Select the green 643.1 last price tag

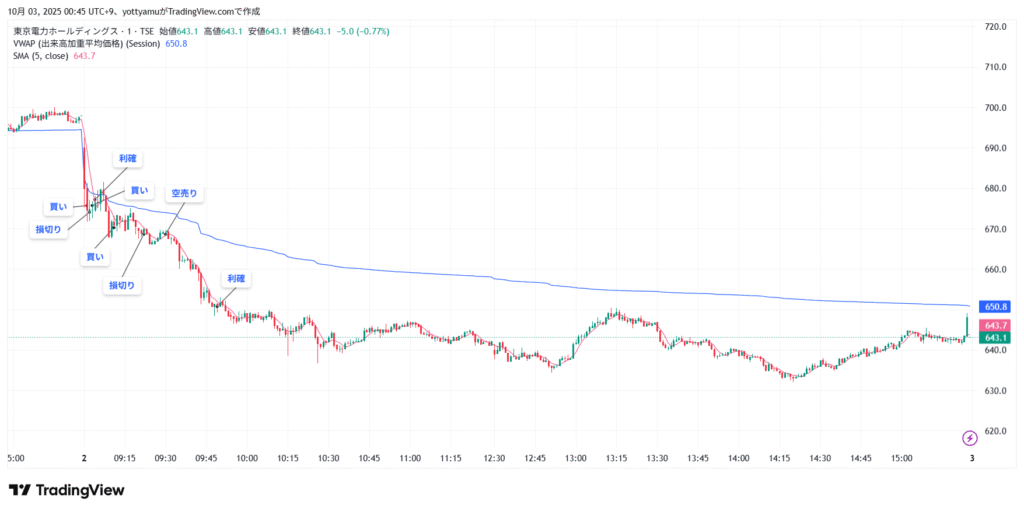pyautogui.click(x=997, y=338)
